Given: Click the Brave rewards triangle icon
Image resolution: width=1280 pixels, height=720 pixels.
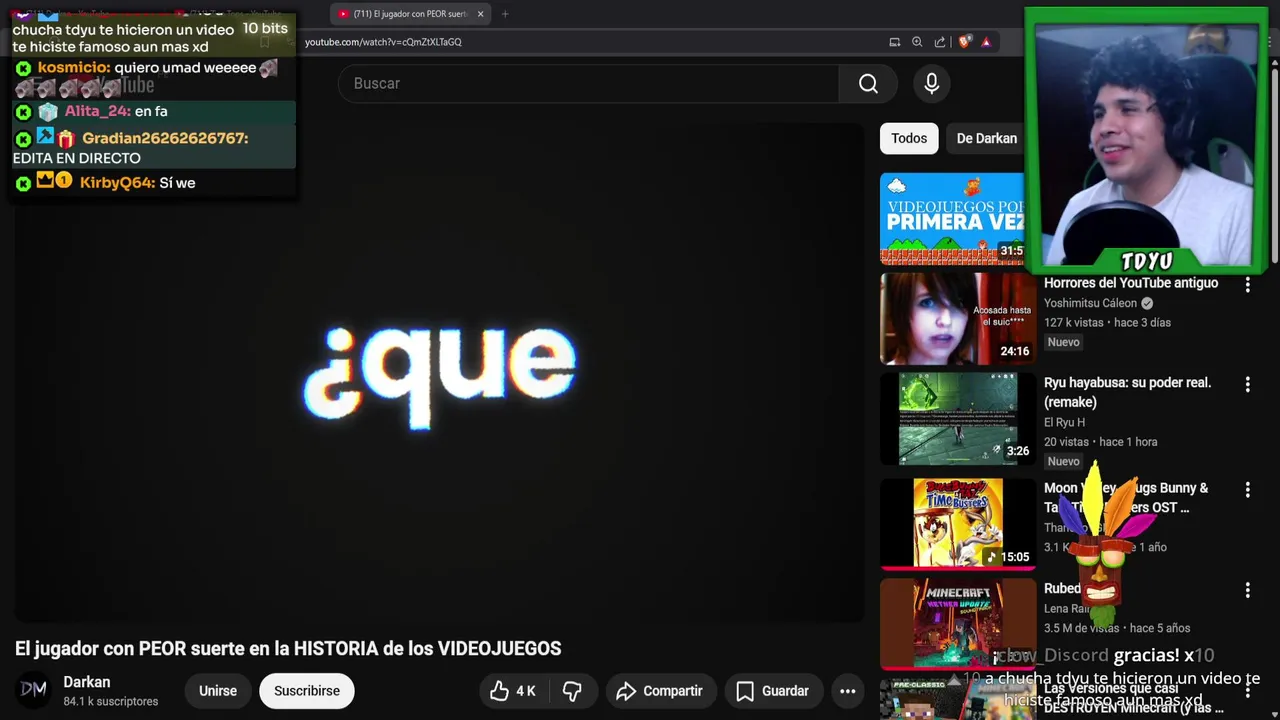Looking at the screenshot, I should [986, 42].
